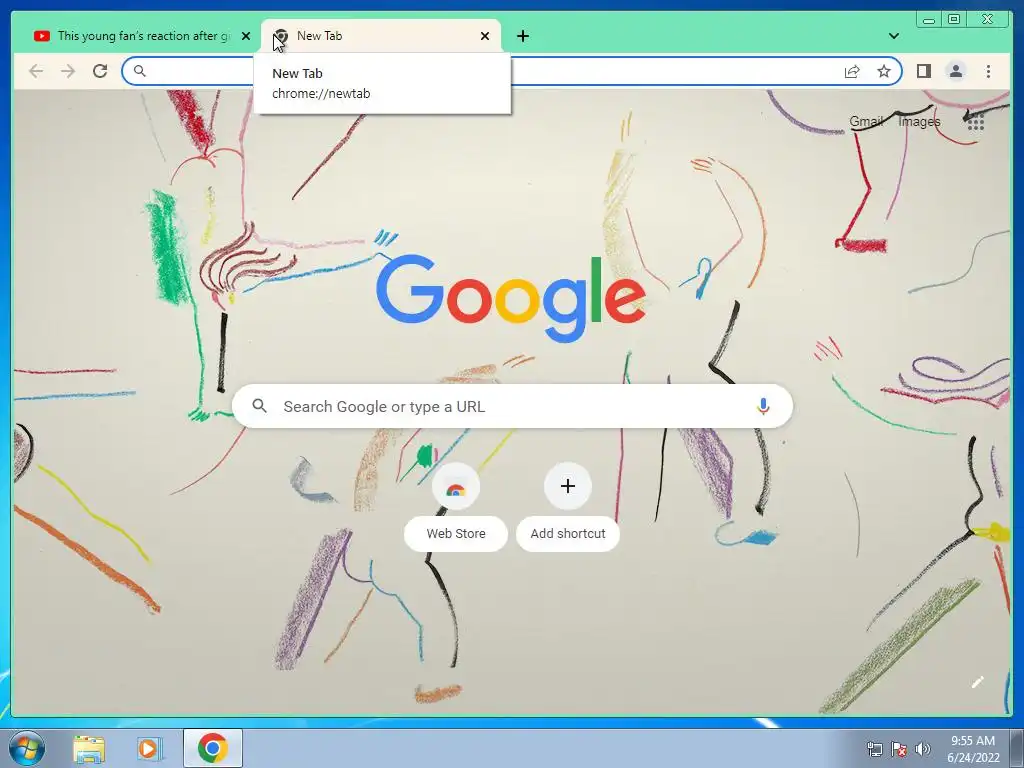The width and height of the screenshot is (1024, 768).
Task: Restore down the Chrome window
Action: pyautogui.click(x=954, y=19)
